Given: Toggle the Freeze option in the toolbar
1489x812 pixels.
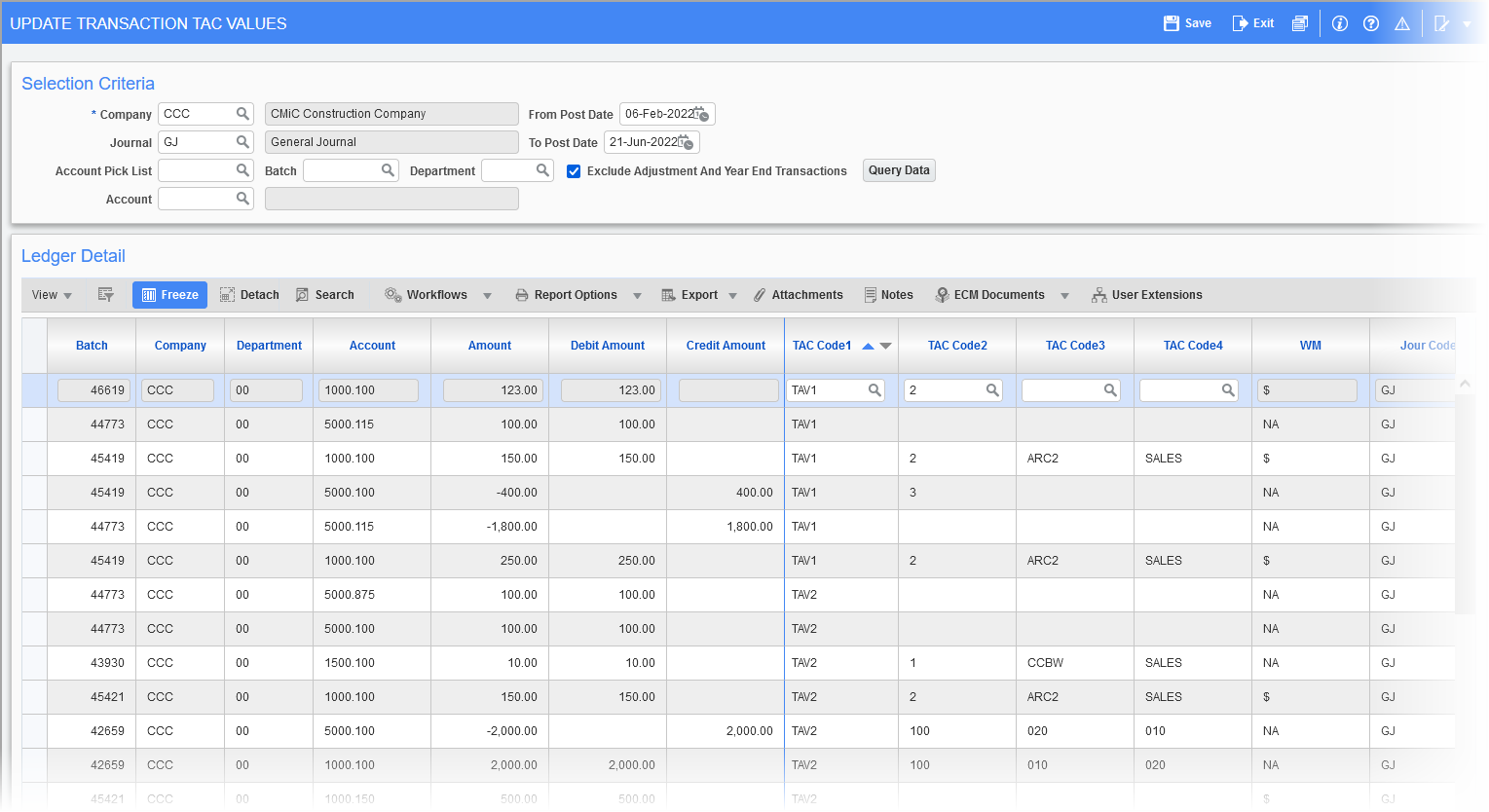Looking at the screenshot, I should (169, 294).
